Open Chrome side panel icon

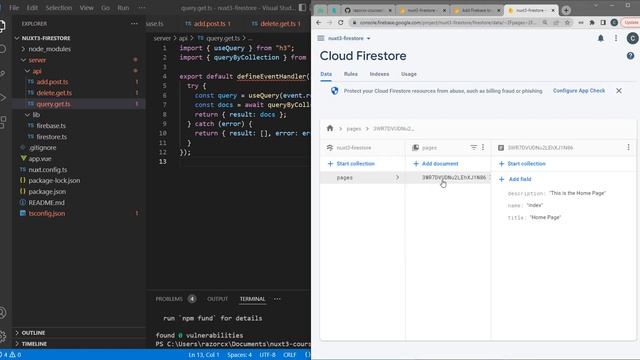coord(603,22)
